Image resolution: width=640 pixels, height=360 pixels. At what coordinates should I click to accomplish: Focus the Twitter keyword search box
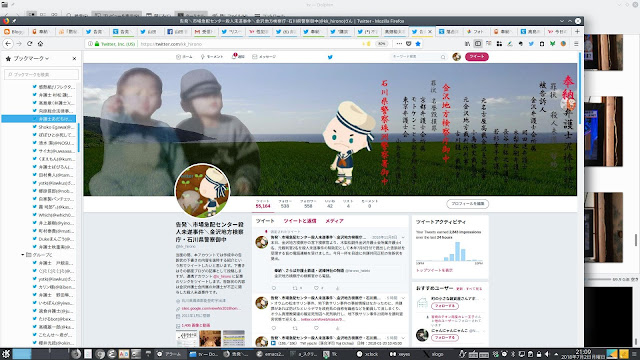(418, 57)
